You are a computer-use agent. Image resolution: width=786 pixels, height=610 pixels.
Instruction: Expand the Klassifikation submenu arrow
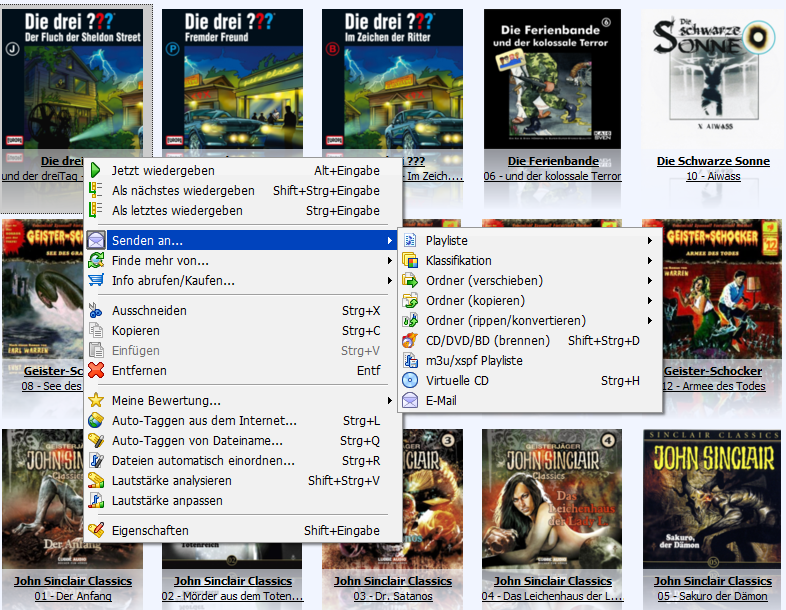pyautogui.click(x=650, y=261)
